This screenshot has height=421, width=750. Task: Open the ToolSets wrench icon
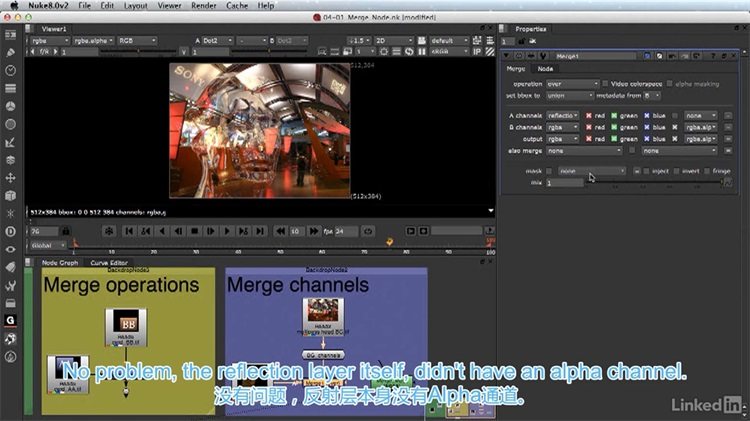[x=10, y=286]
